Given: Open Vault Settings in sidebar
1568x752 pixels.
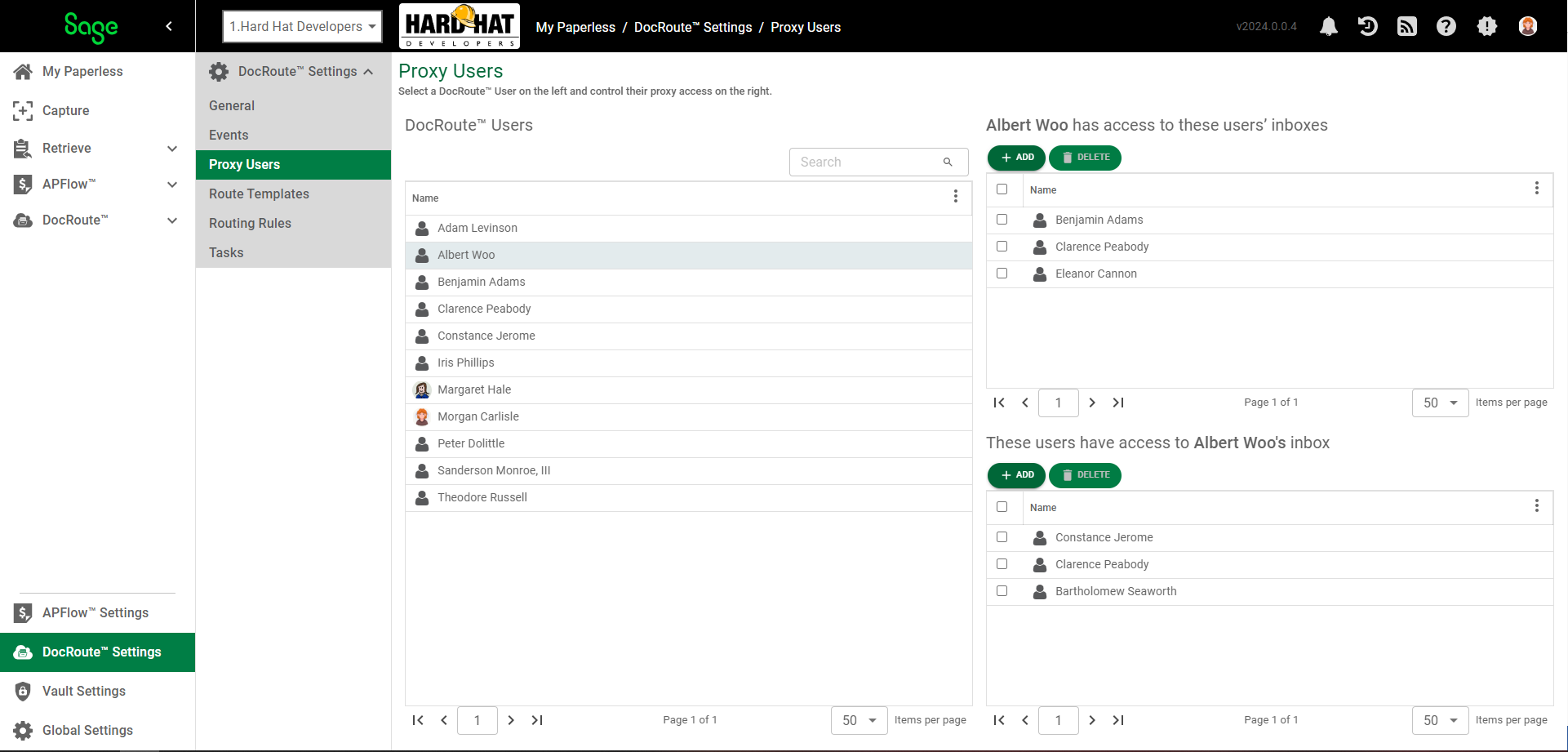Looking at the screenshot, I should pos(97,691).
